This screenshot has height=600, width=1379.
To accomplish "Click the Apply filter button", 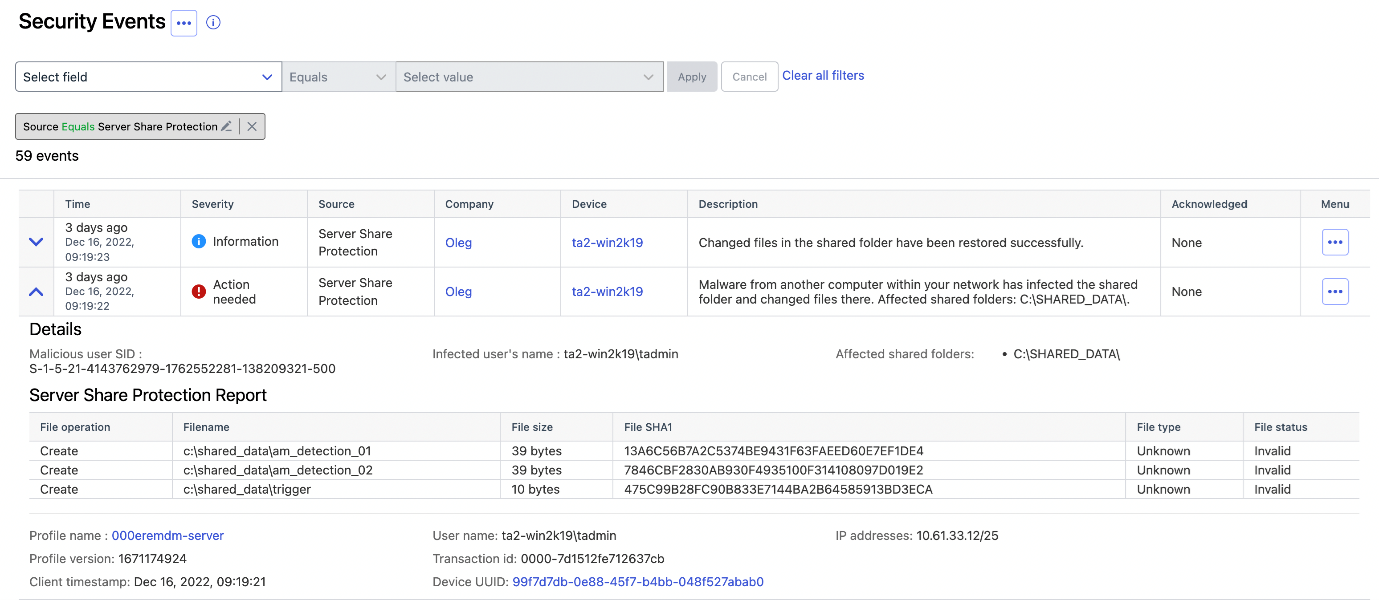I will pos(692,77).
